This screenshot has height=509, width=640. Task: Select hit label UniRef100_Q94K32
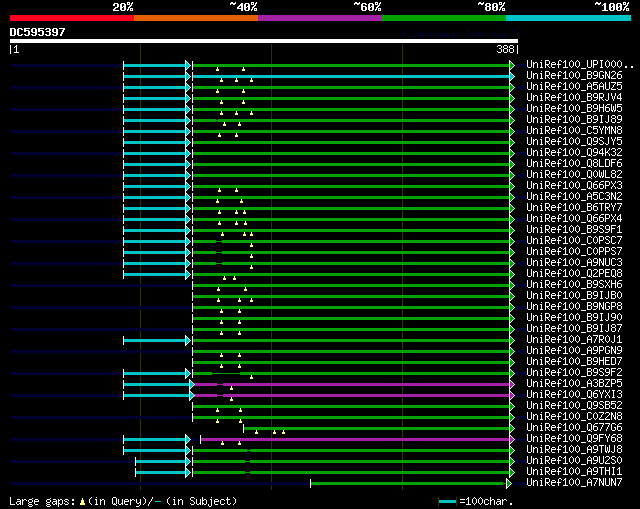(x=574, y=153)
